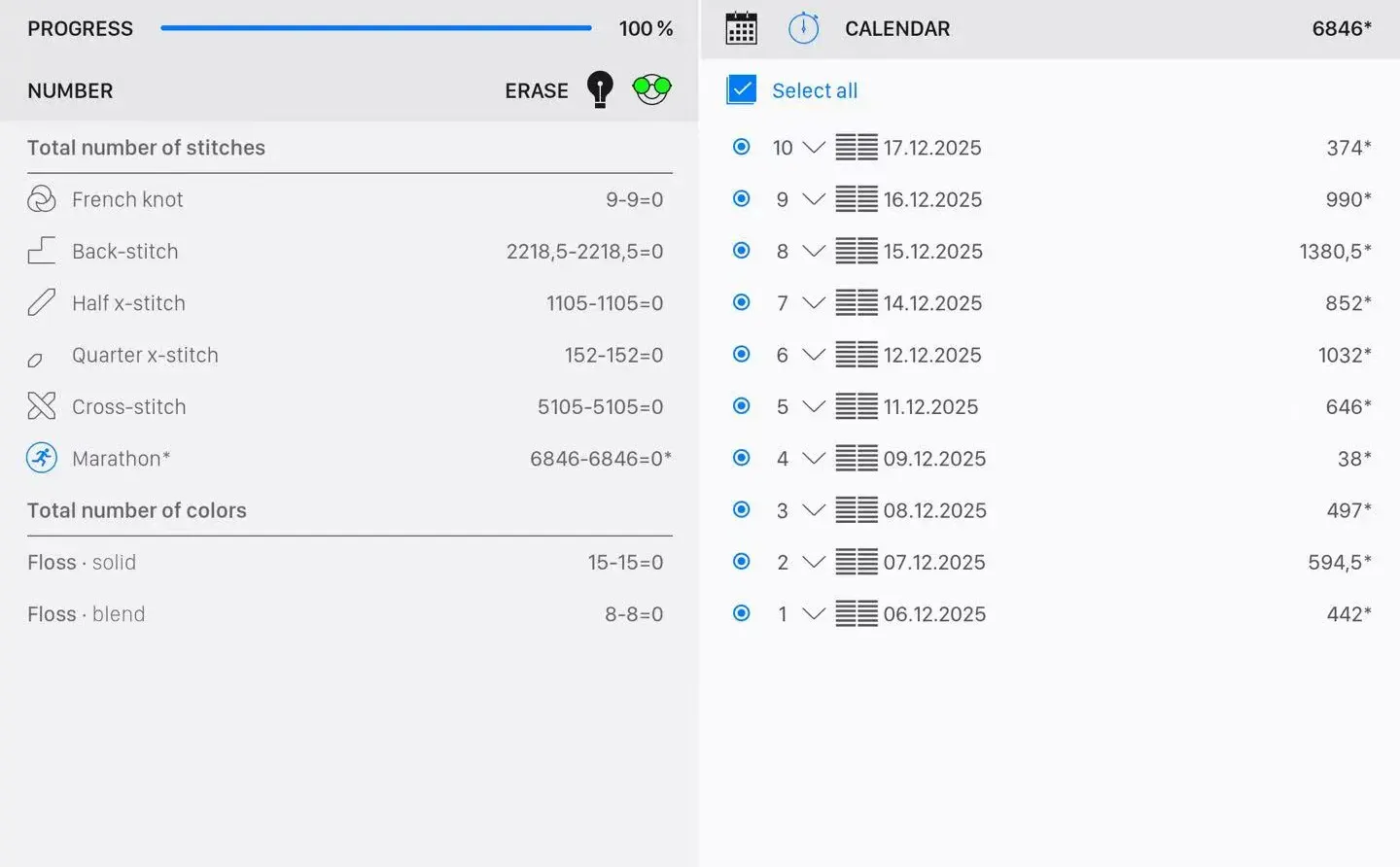Click list icon for 08.12.2025
The width and height of the screenshot is (1400, 867).
[857, 510]
